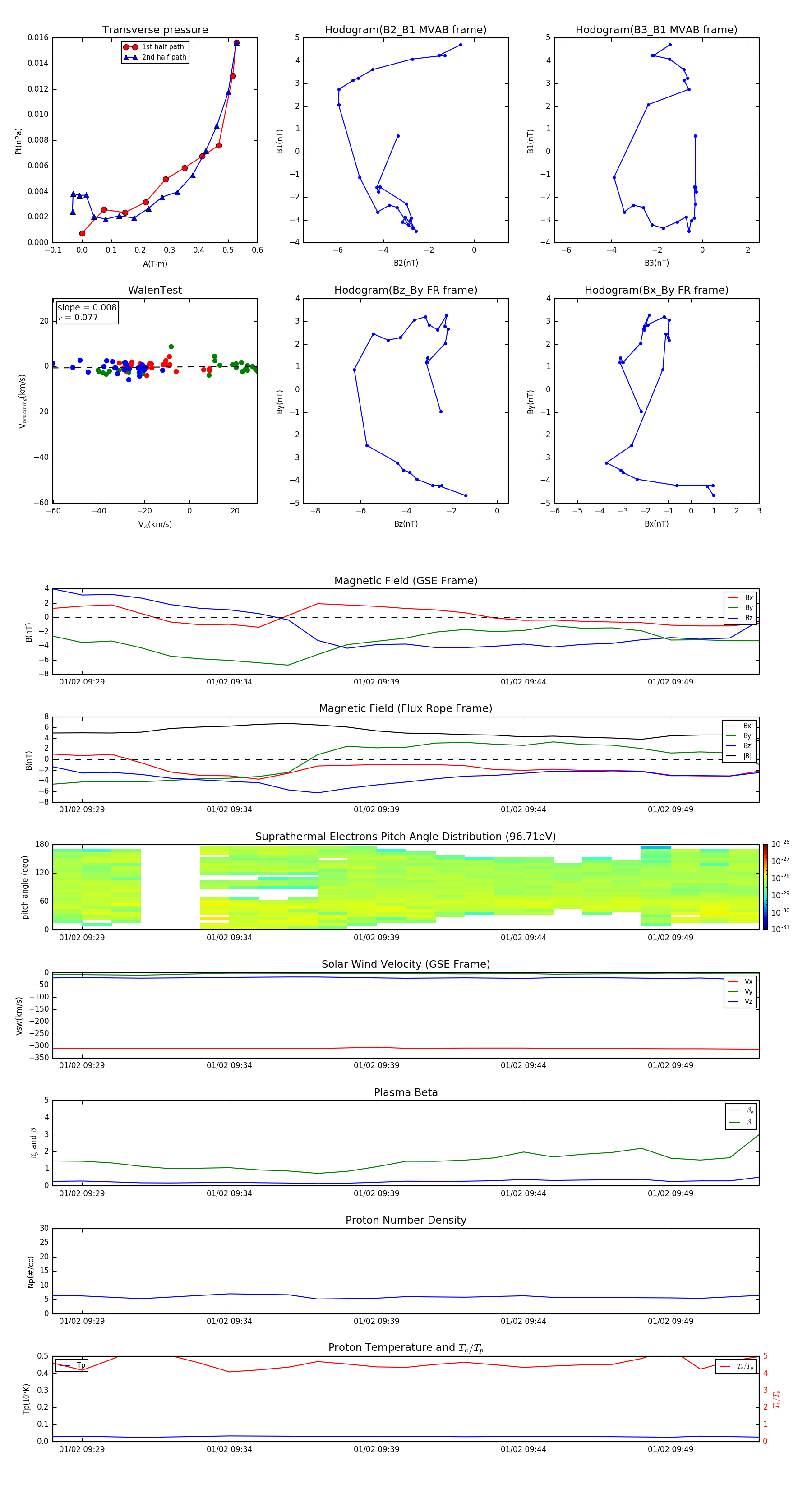Click the red '5' right-axis tick of temperature plot
This screenshot has height=1489, width=812.
(x=765, y=1356)
